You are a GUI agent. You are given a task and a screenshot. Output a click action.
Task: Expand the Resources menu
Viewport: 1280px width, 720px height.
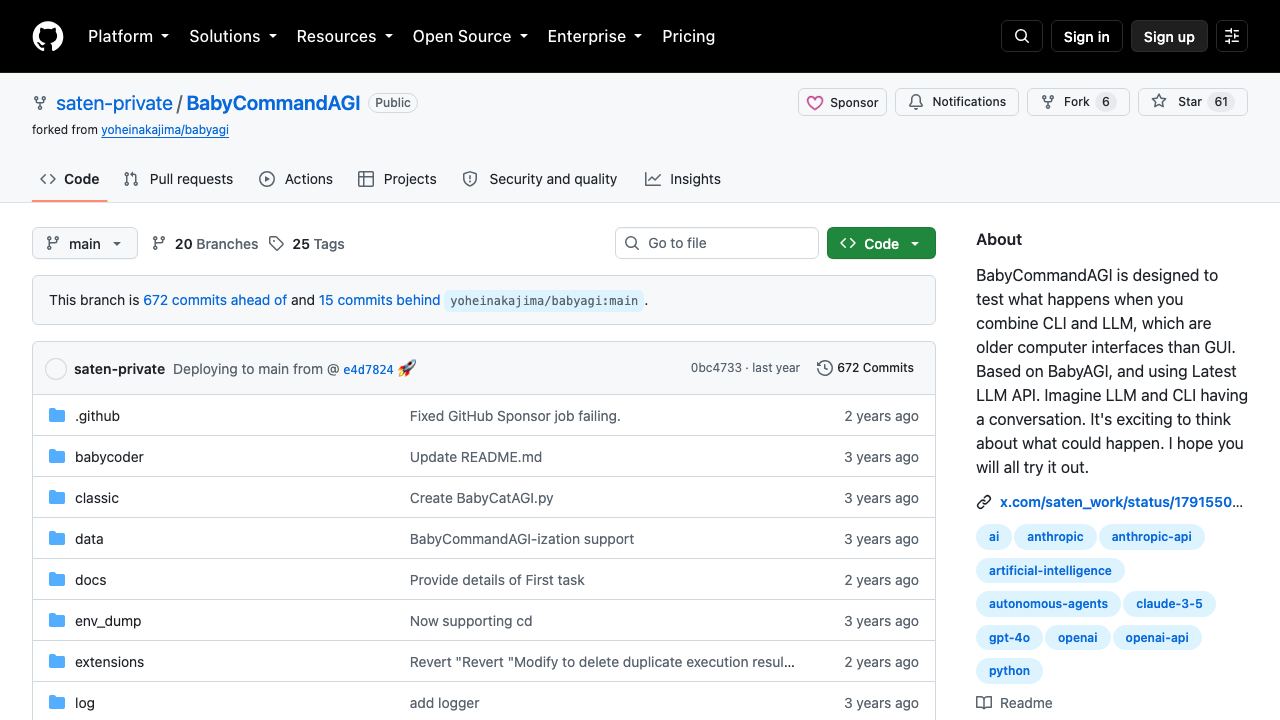345,36
